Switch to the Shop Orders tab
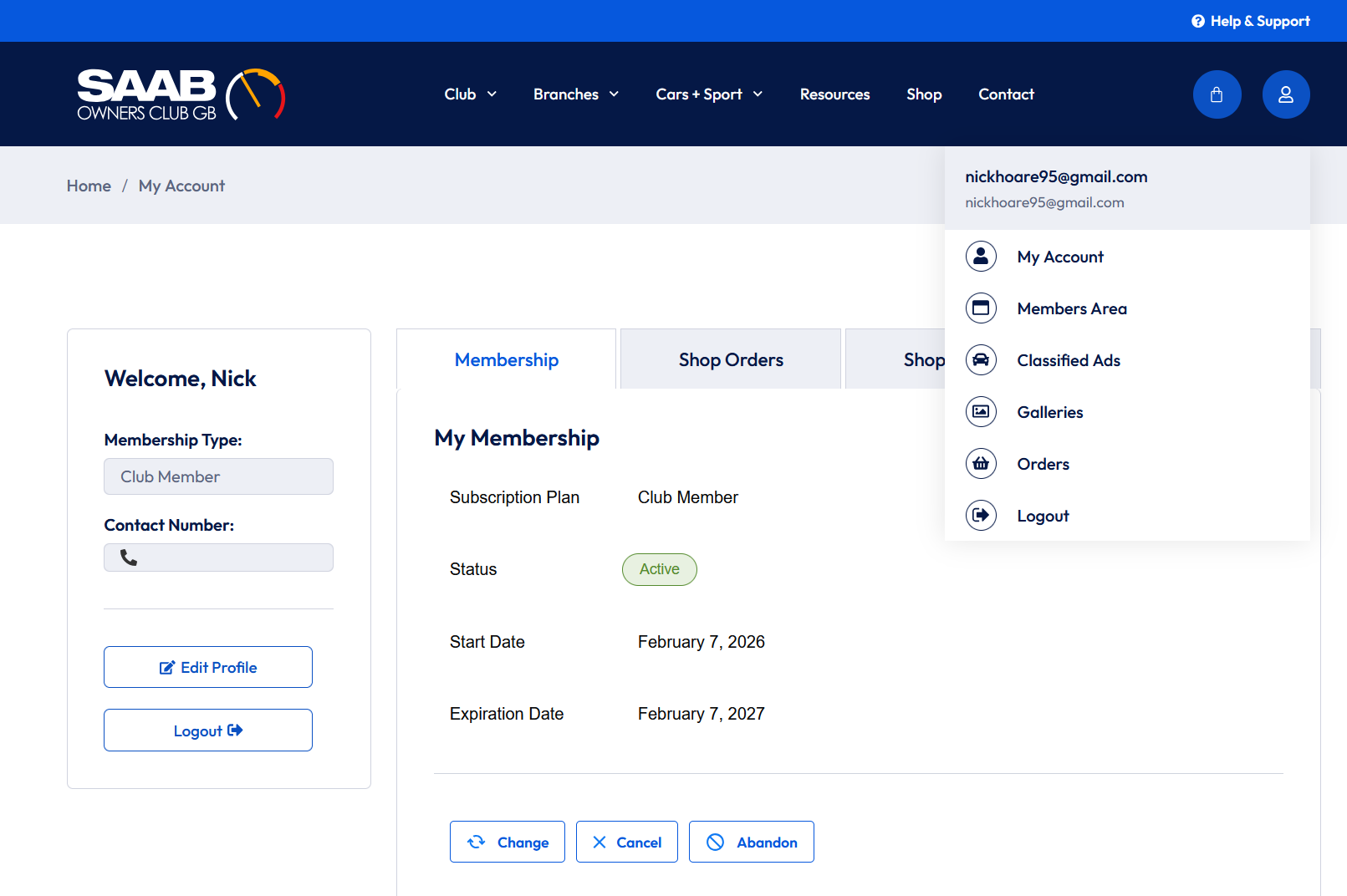The width and height of the screenshot is (1347, 896). pyautogui.click(x=730, y=360)
